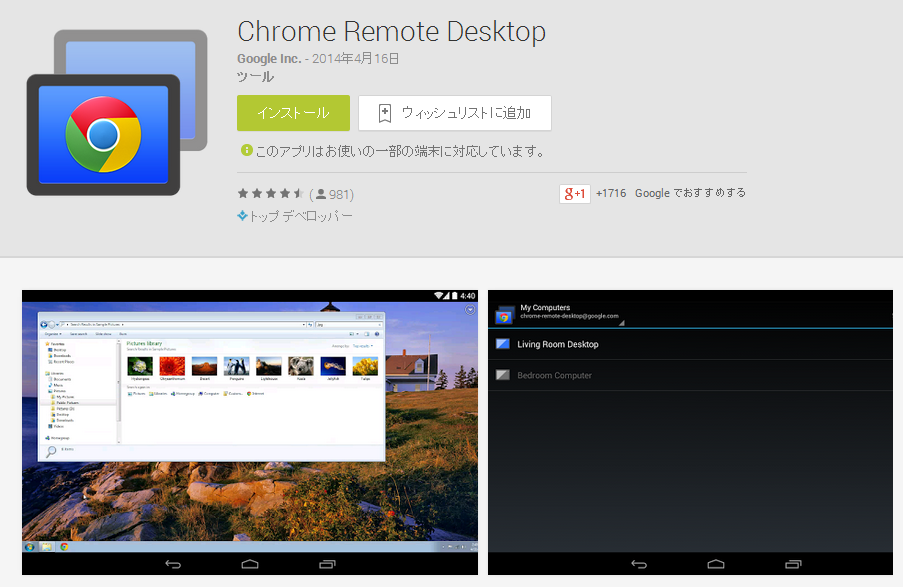The width and height of the screenshot is (903, 587).
Task: Click the 981 reviewers count
Action: (x=335, y=195)
